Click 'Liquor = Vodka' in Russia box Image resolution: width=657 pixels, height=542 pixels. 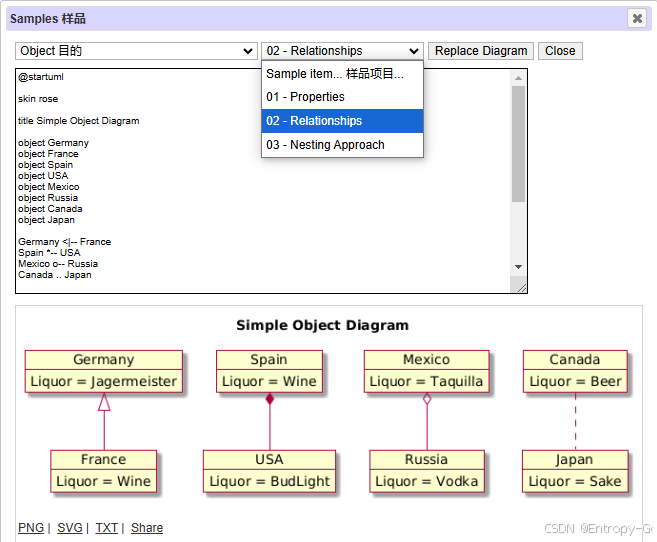tap(427, 481)
